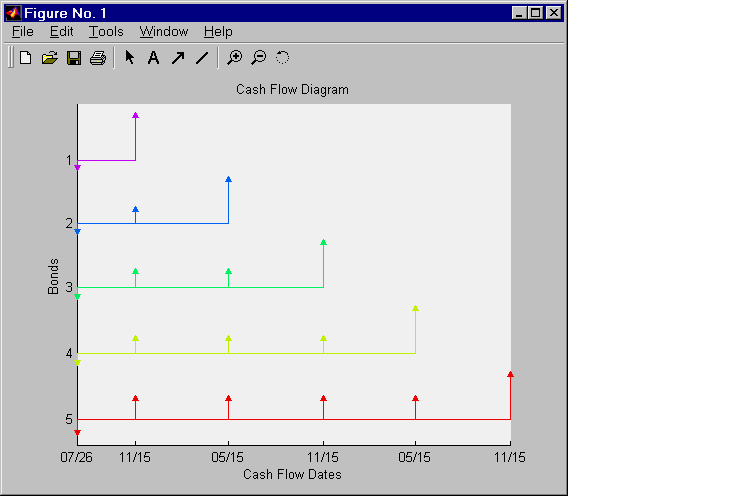This screenshot has height=501, width=740.
Task: Print figure using the printer icon
Action: click(x=98, y=58)
